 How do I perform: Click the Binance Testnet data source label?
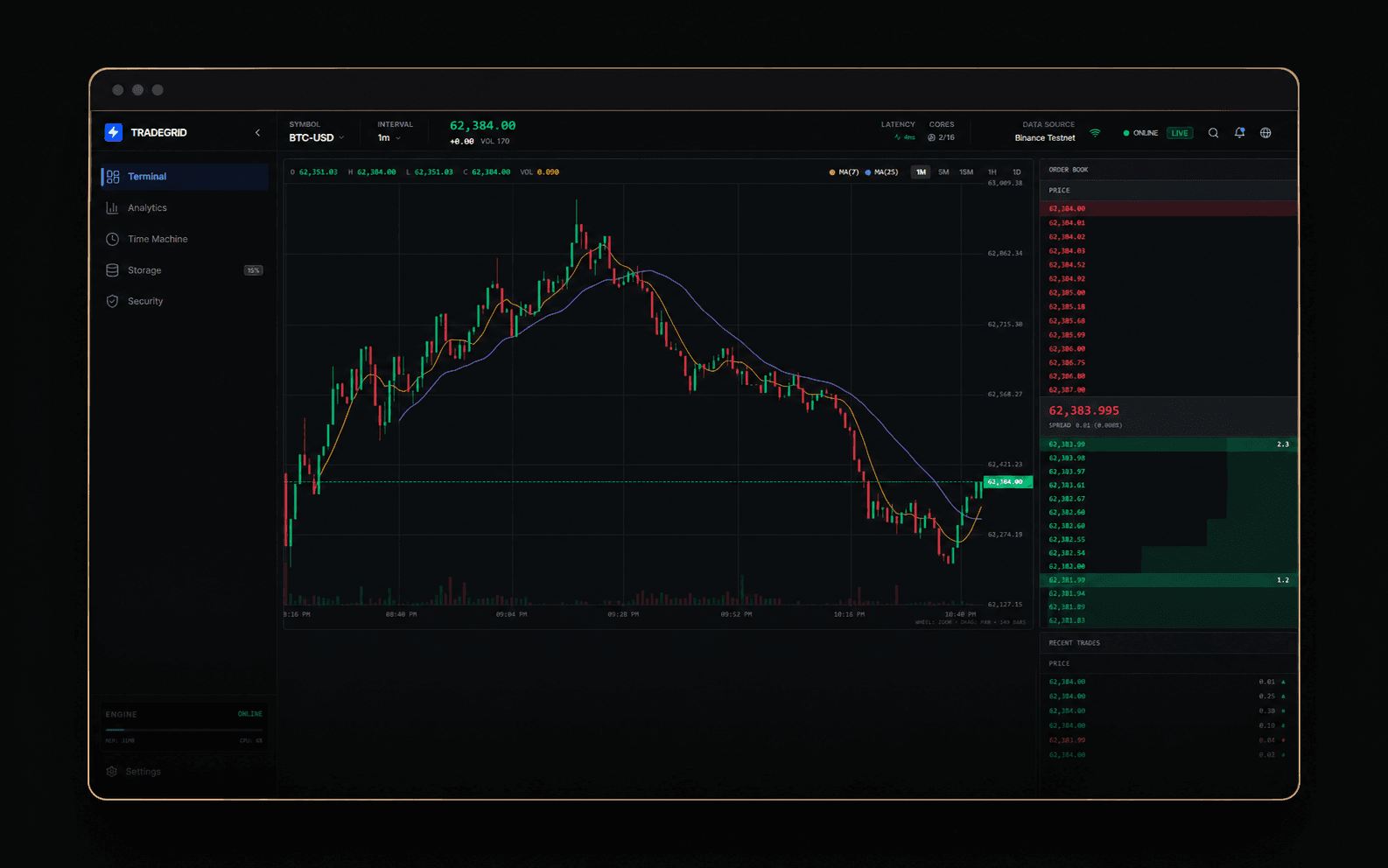1045,138
